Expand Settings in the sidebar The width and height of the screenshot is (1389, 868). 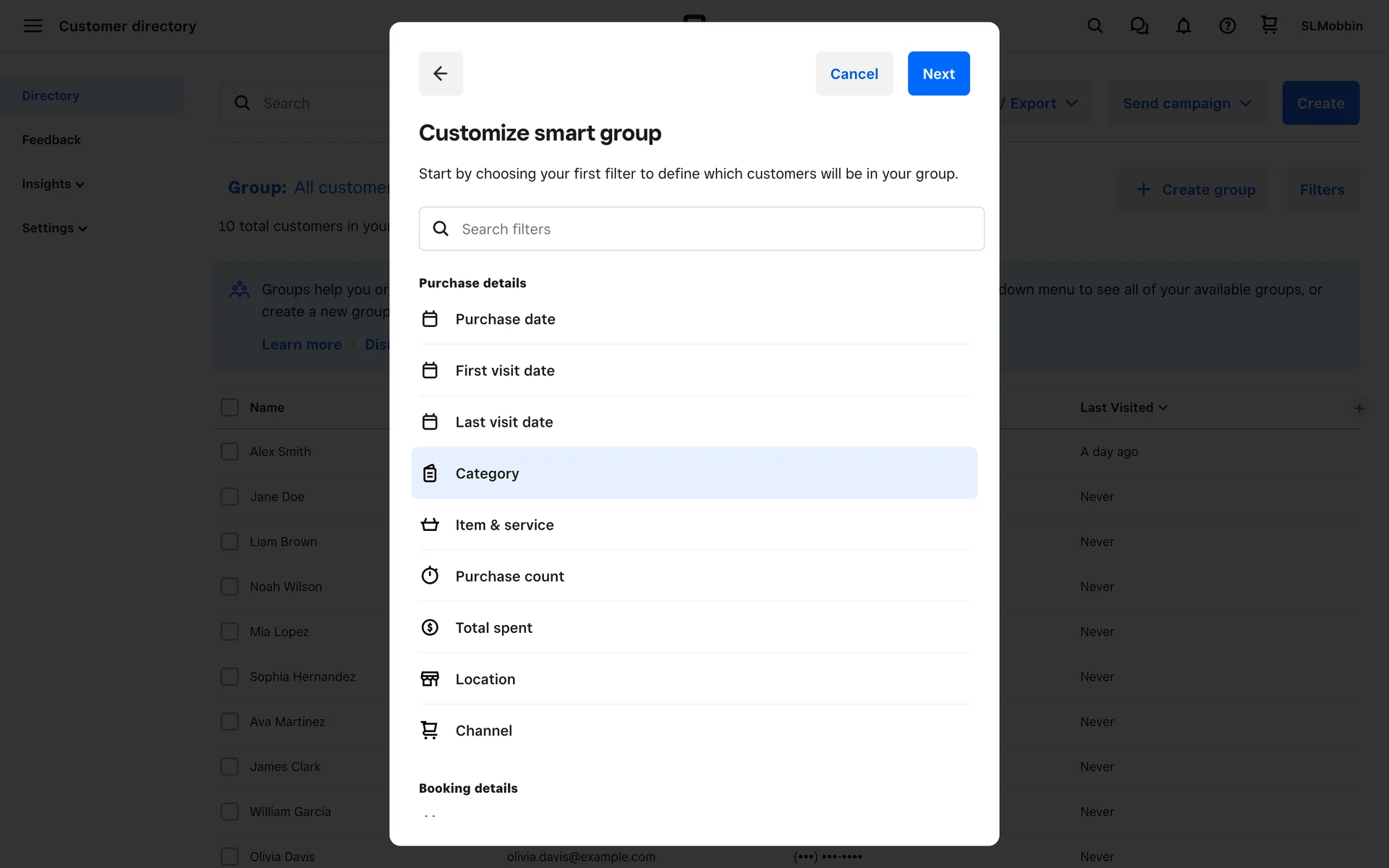(x=54, y=228)
